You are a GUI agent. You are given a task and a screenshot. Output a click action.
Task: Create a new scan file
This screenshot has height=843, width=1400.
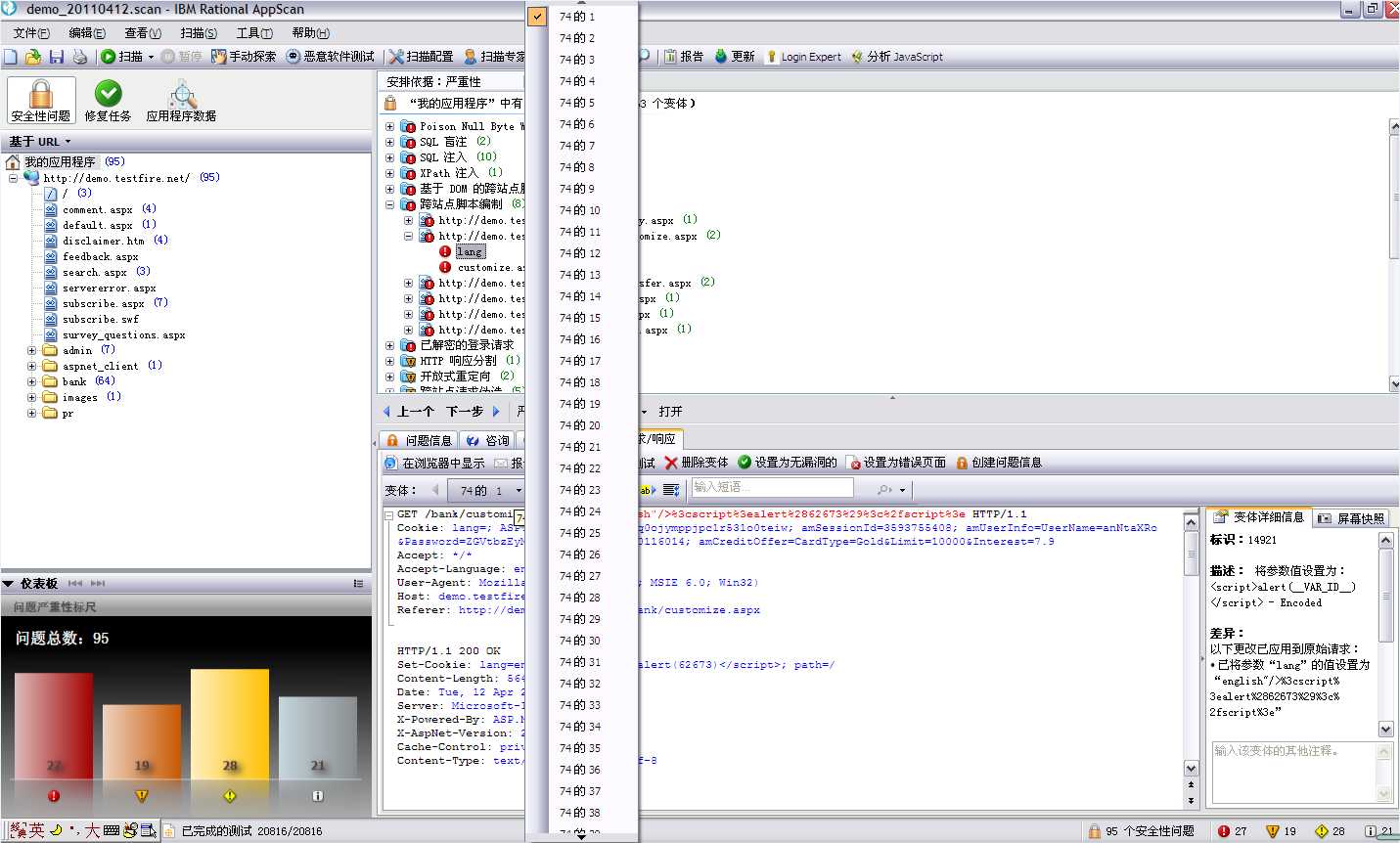(11, 57)
